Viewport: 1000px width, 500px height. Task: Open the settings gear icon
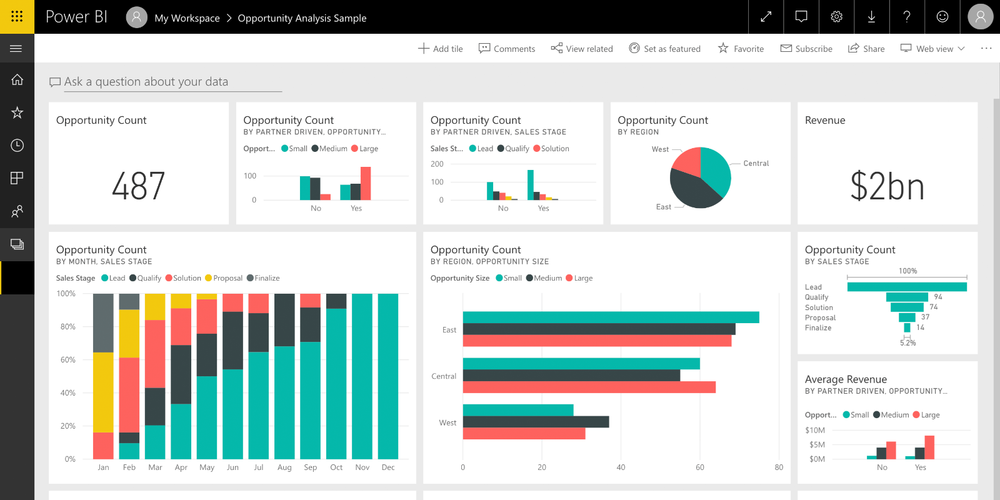pyautogui.click(x=836, y=17)
